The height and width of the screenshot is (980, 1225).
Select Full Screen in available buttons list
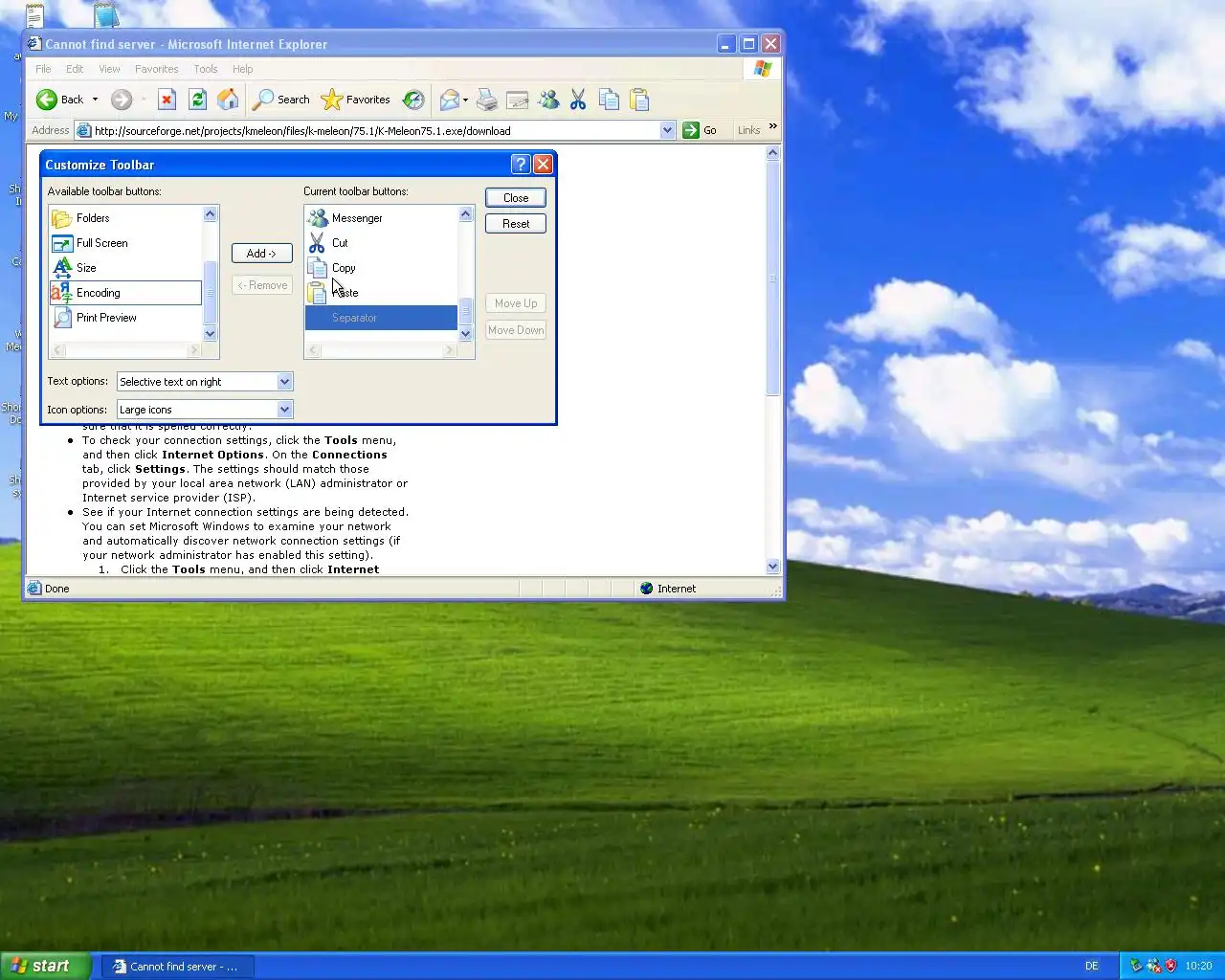[x=125, y=243]
